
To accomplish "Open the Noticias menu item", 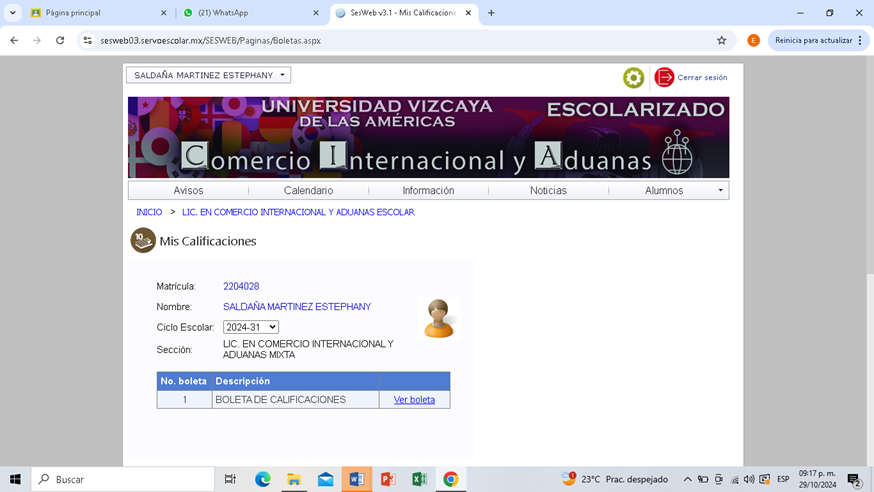I will pos(548,191).
